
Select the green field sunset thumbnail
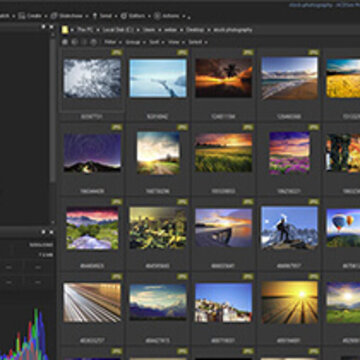click(224, 153)
